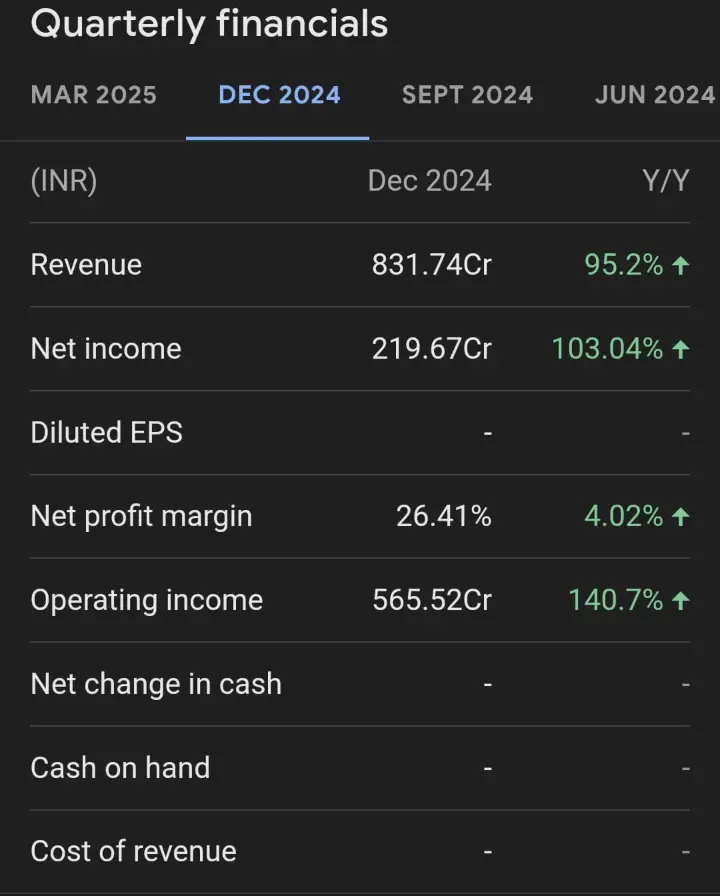
Task: Click the Net income up arrow icon
Action: [x=681, y=349]
